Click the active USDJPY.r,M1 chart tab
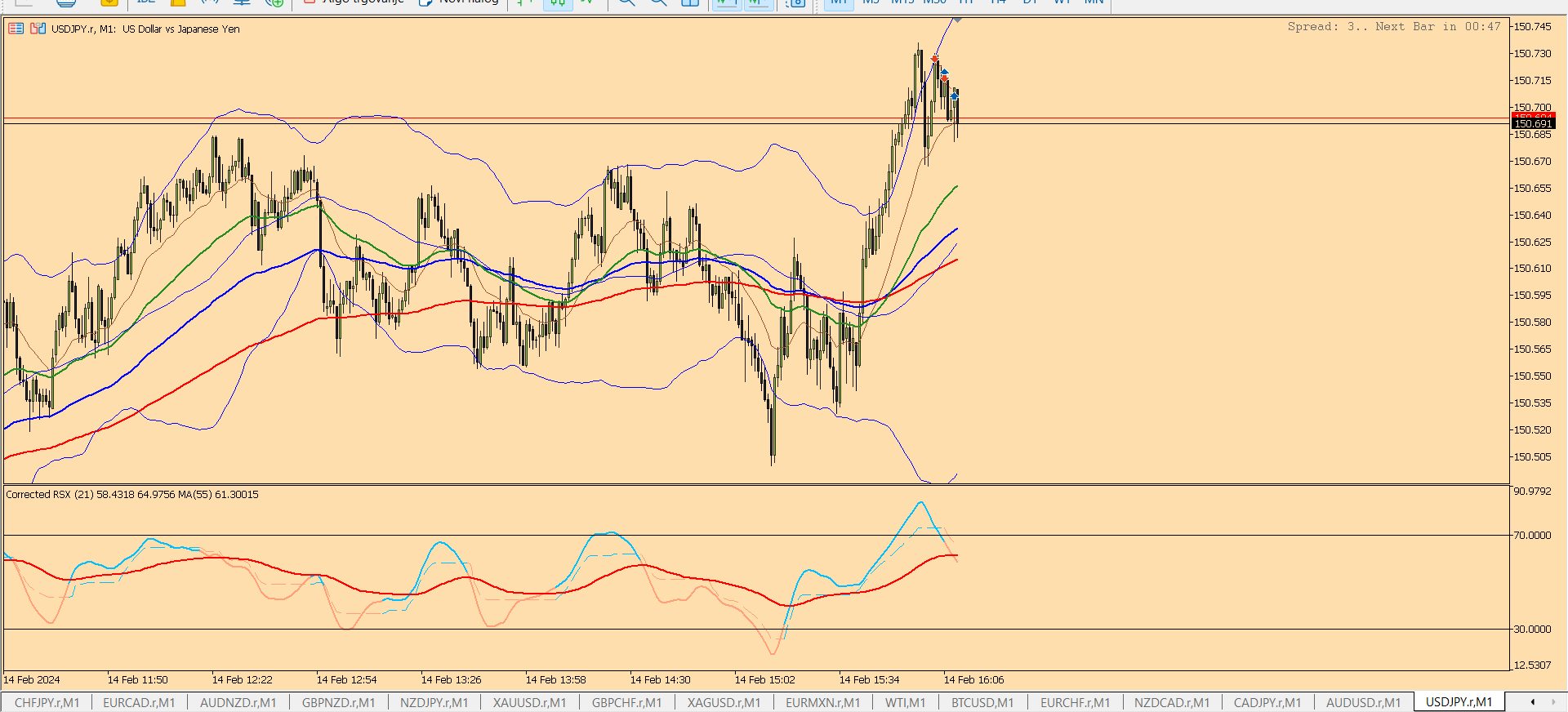 1459,702
